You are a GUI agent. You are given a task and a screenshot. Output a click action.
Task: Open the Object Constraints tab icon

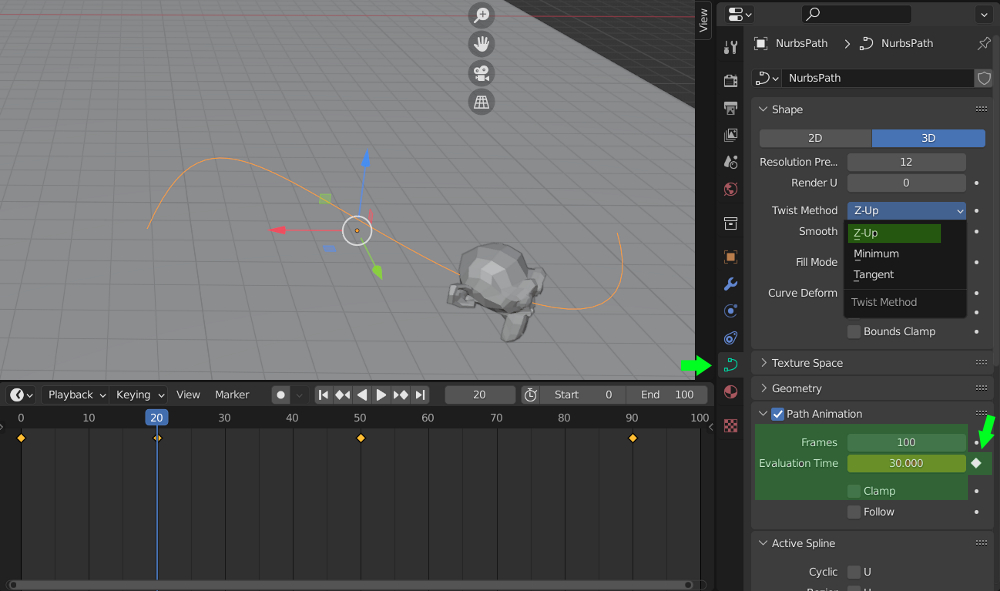coord(731,338)
